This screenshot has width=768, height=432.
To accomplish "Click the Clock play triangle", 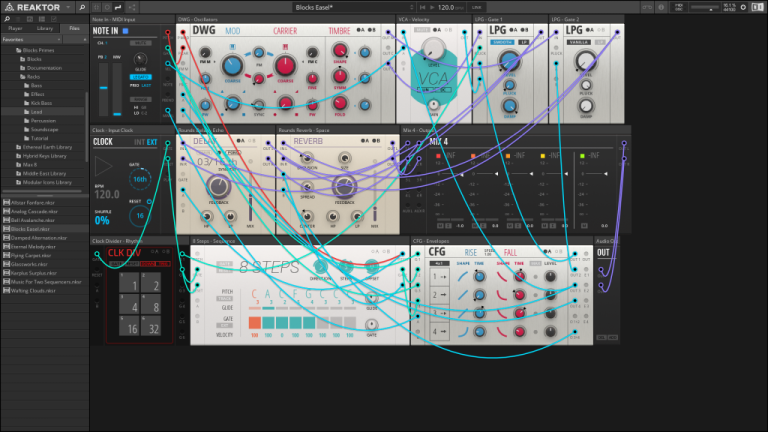I will tap(103, 167).
